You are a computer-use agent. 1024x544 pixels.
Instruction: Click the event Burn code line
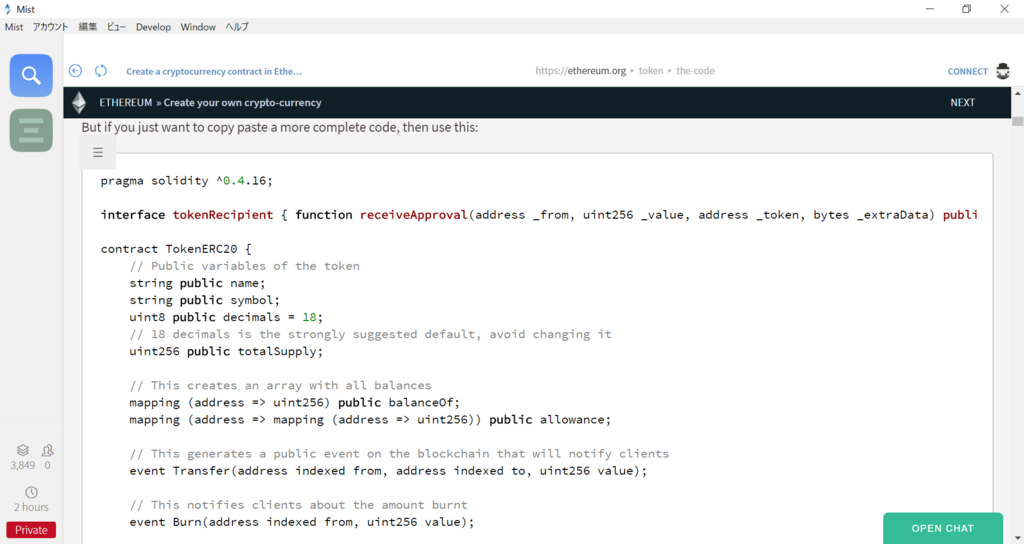point(302,522)
